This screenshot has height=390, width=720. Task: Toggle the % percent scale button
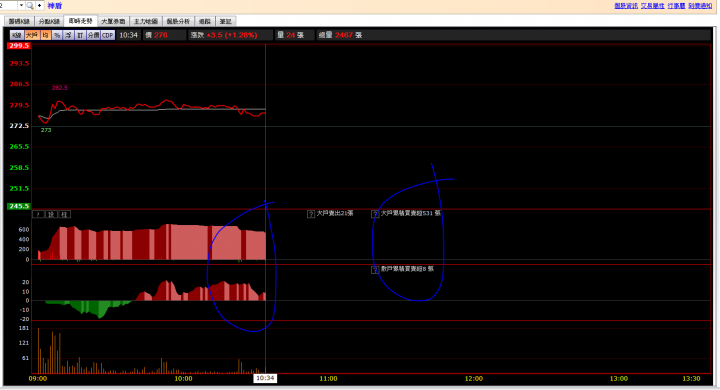tap(57, 35)
